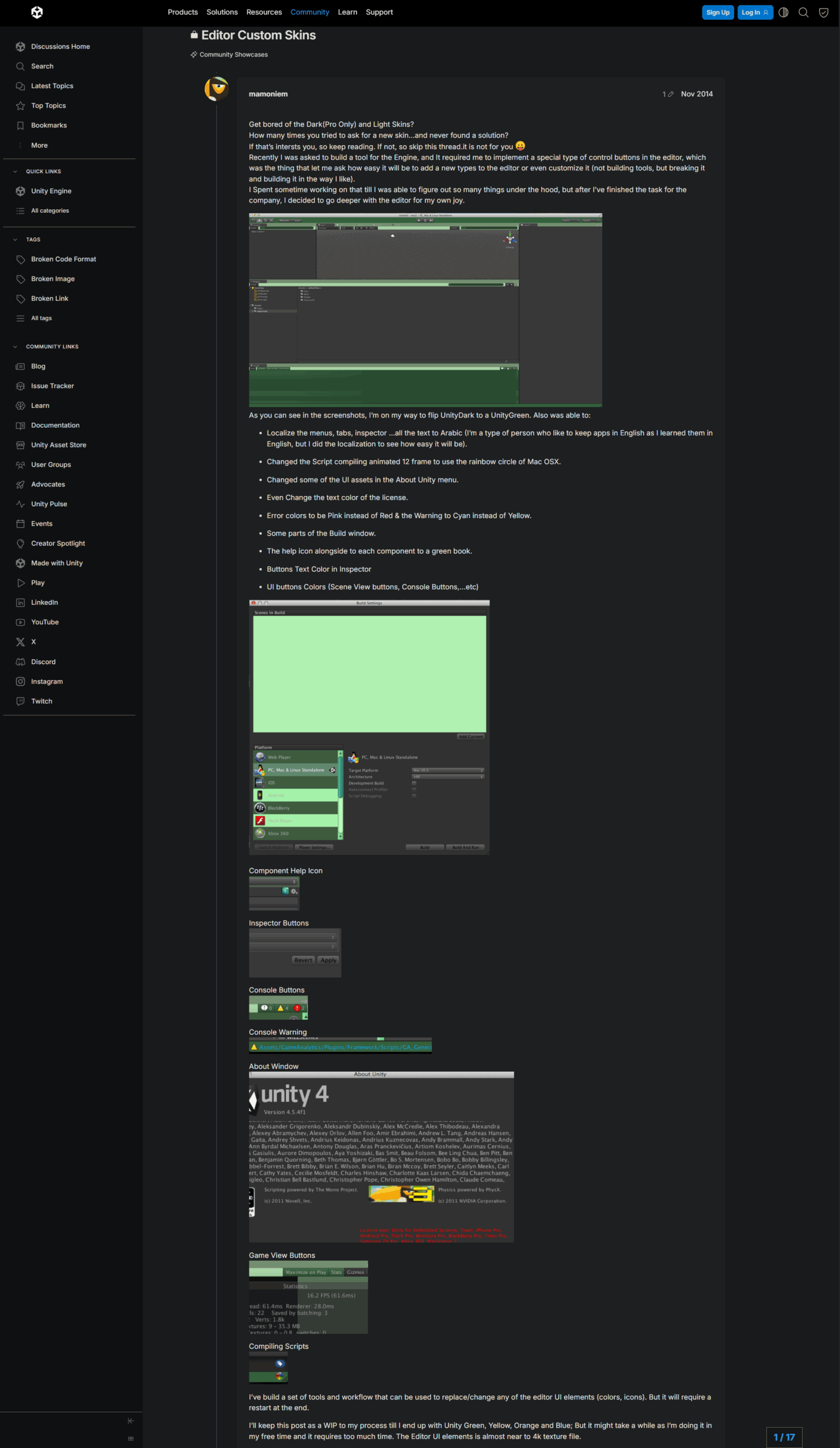
Task: Click the Creator Spotlight icon
Action: (x=21, y=544)
